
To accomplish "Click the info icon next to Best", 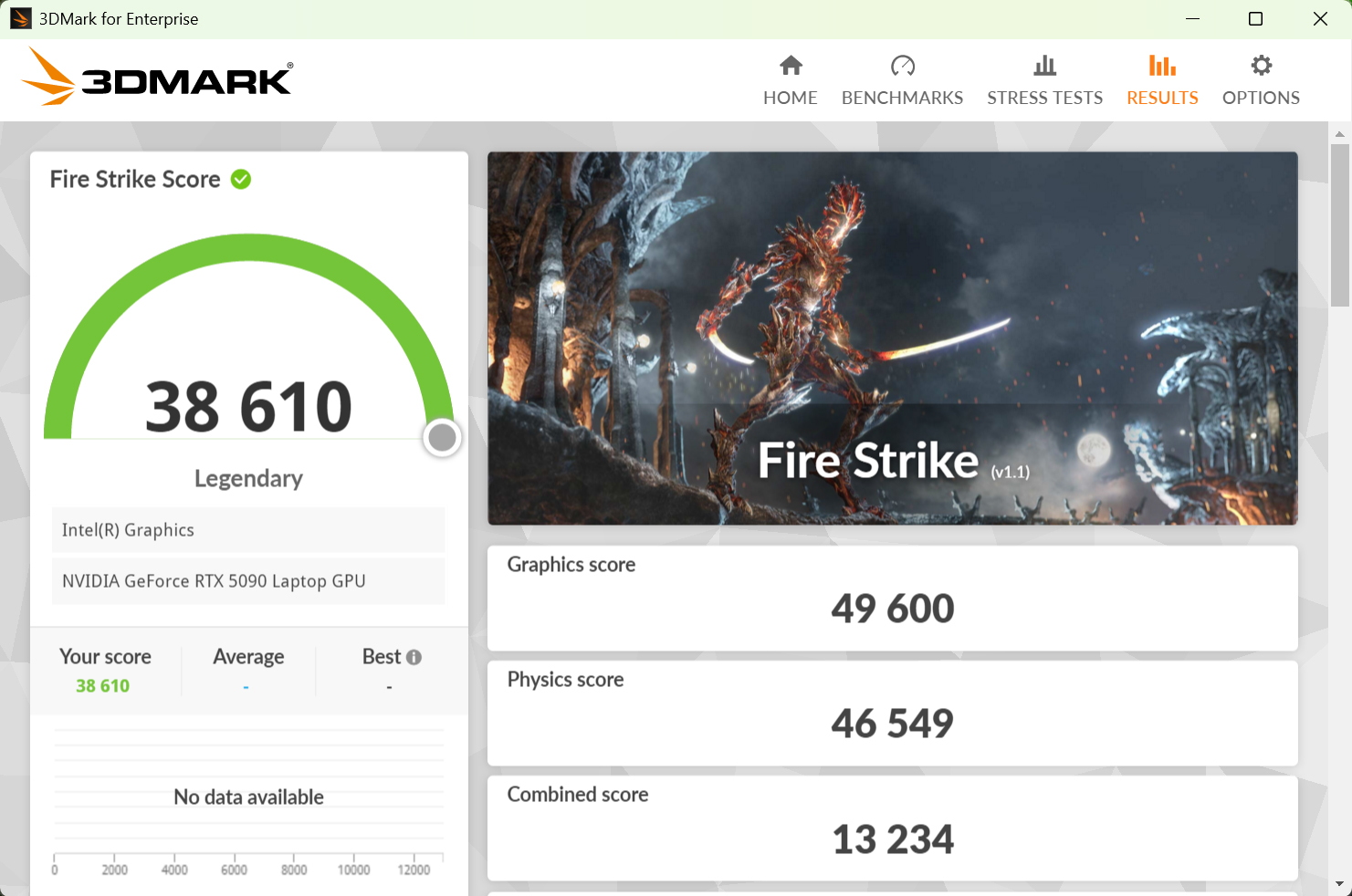I will tap(416, 656).
